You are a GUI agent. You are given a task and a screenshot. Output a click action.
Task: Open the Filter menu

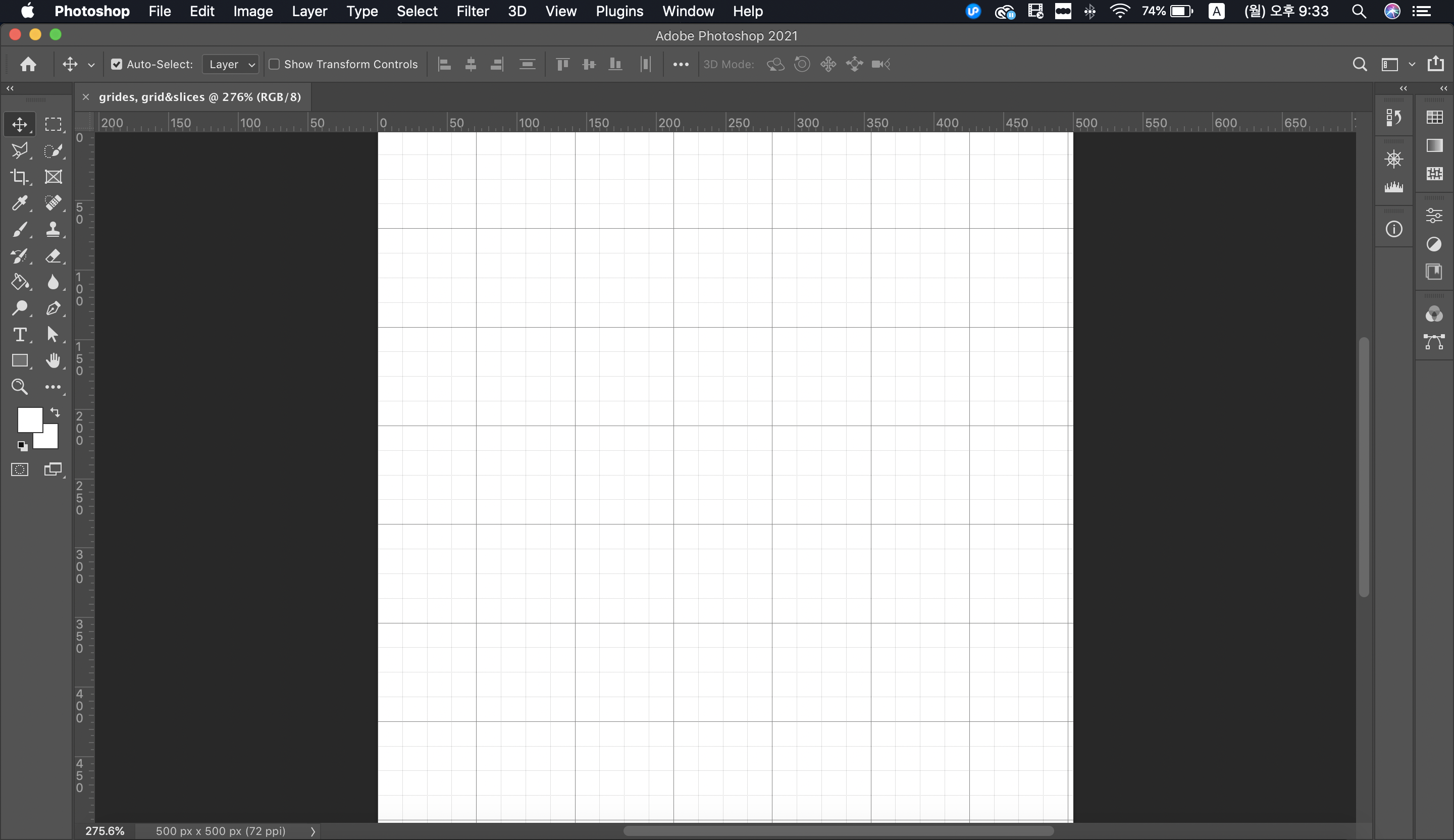tap(473, 11)
